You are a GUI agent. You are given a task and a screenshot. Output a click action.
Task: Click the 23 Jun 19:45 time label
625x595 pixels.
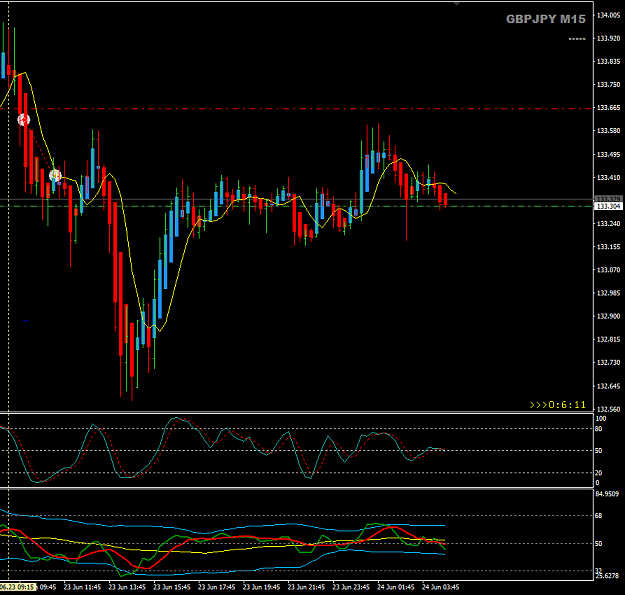click(261, 587)
